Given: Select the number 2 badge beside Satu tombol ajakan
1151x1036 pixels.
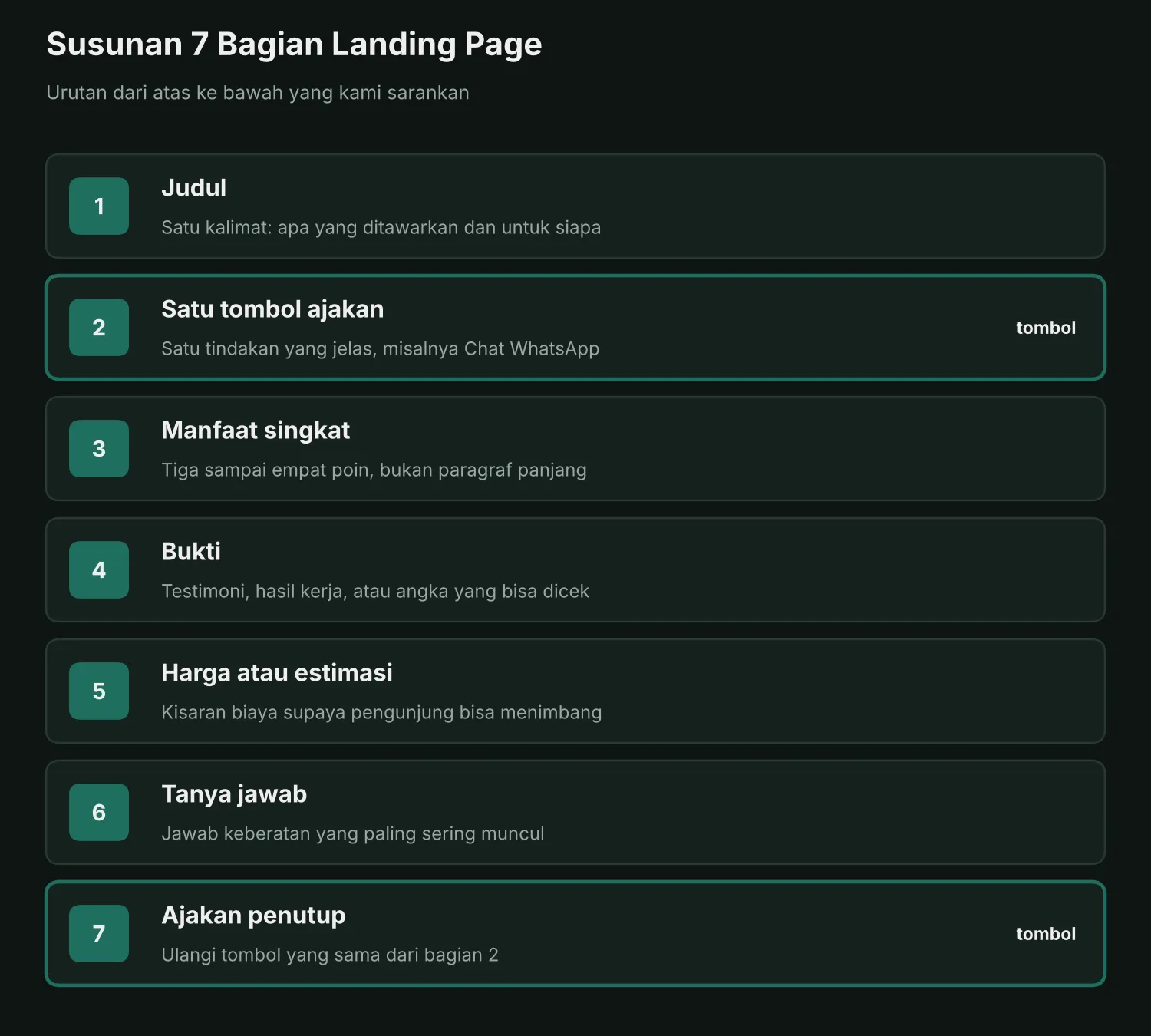Looking at the screenshot, I should pos(99,328).
